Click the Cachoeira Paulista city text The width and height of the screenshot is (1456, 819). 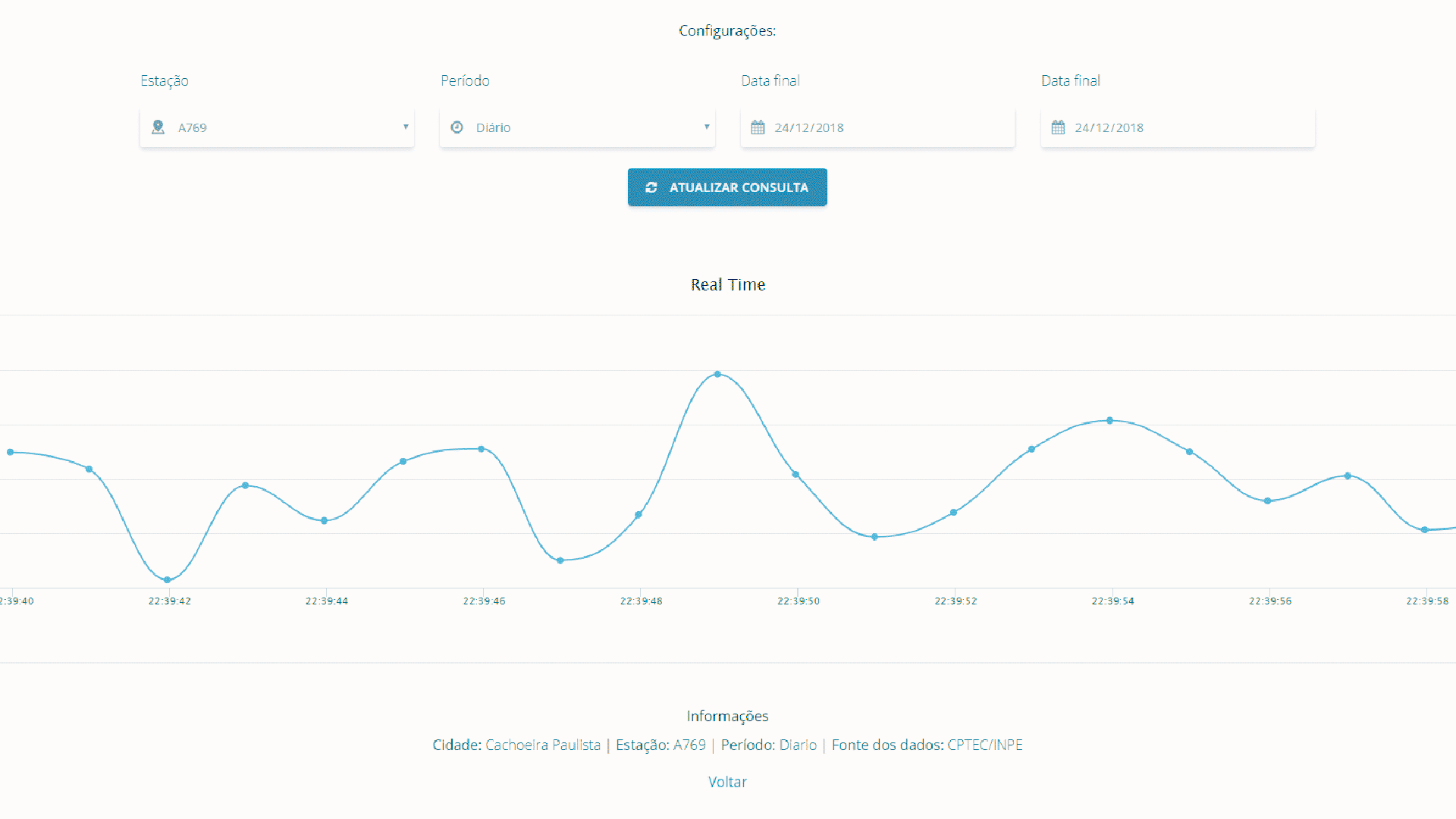(x=543, y=745)
